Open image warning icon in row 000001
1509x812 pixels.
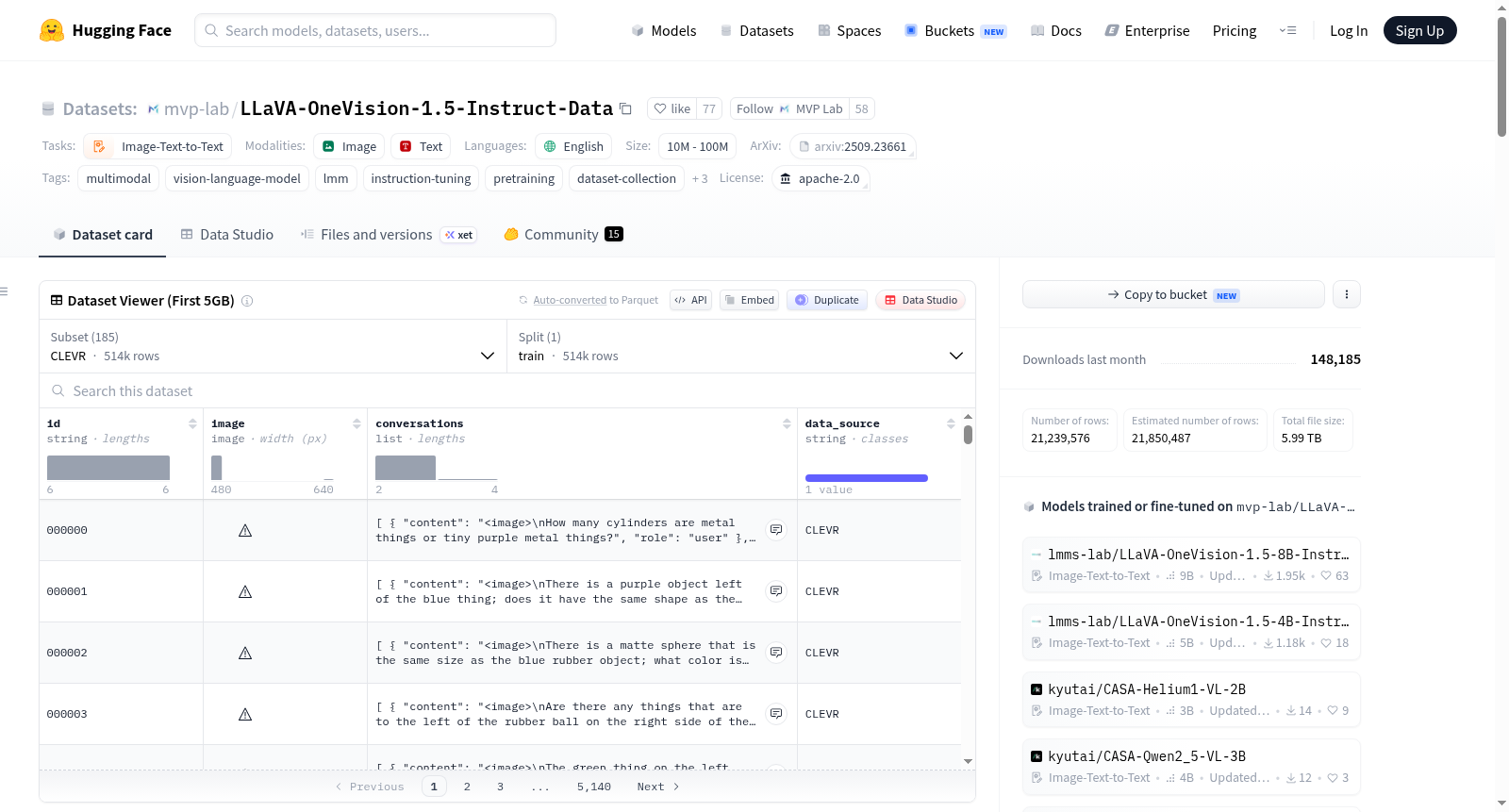[x=245, y=591]
